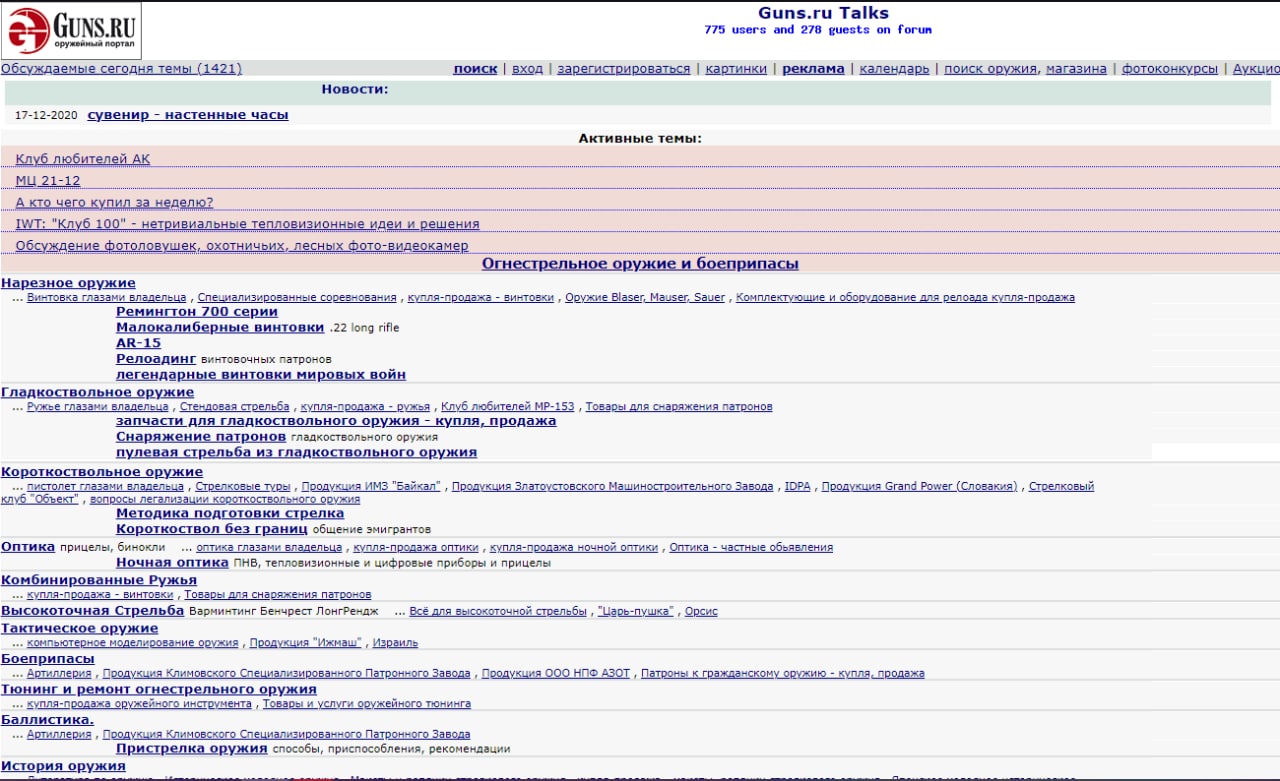1280x781 pixels.
Task: Open the Оптика forum
Action: click(x=28, y=547)
